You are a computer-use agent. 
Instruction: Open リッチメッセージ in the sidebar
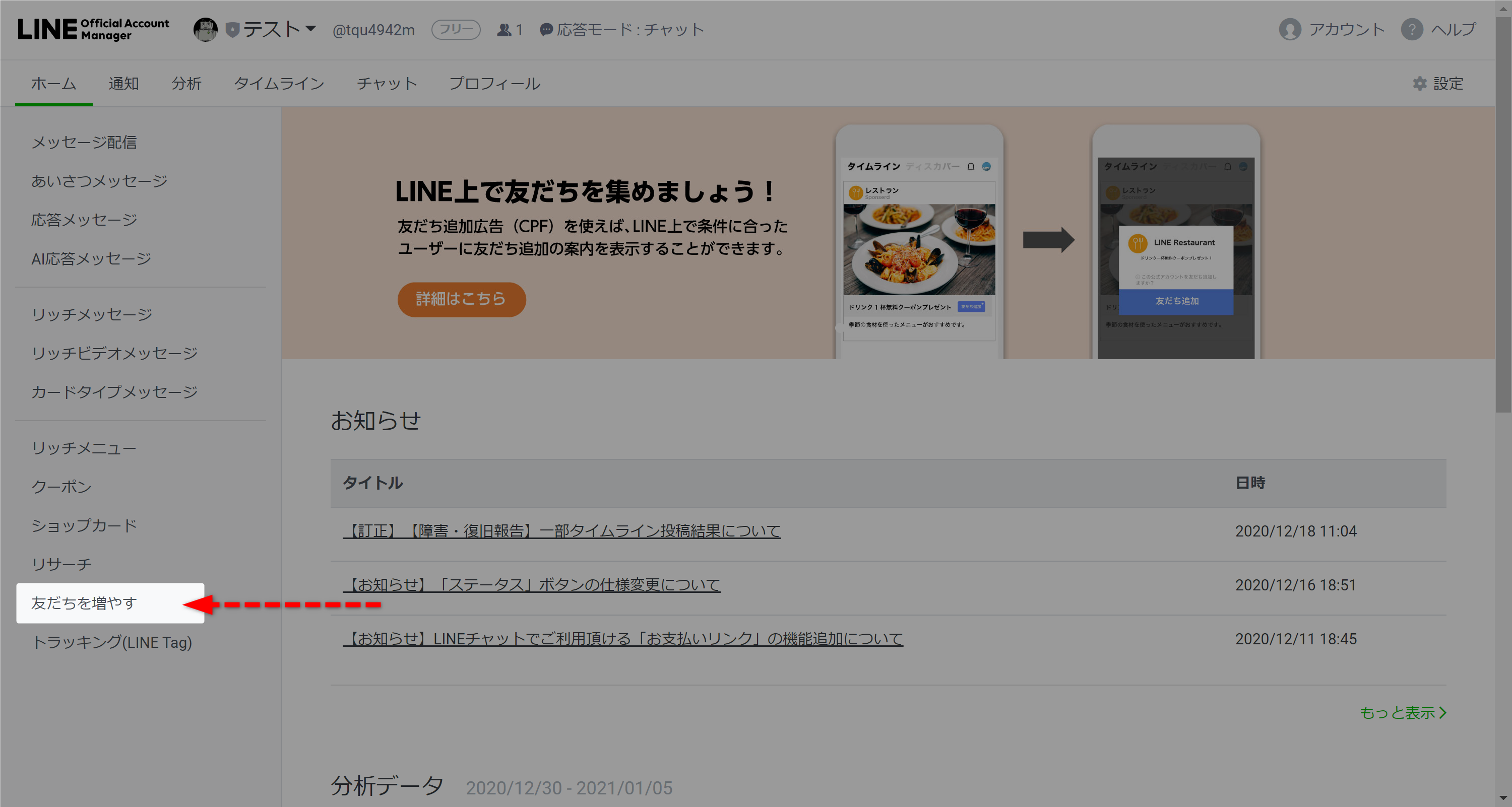[92, 314]
